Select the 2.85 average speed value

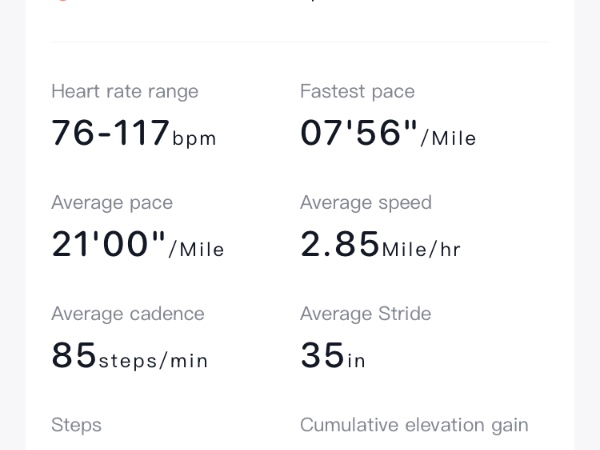340,244
